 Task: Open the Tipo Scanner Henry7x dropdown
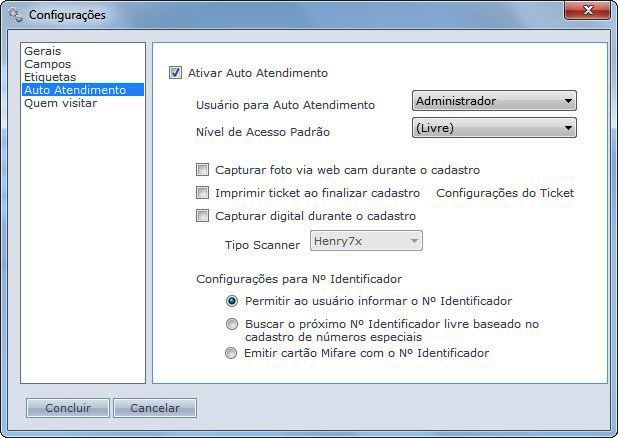tap(365, 241)
